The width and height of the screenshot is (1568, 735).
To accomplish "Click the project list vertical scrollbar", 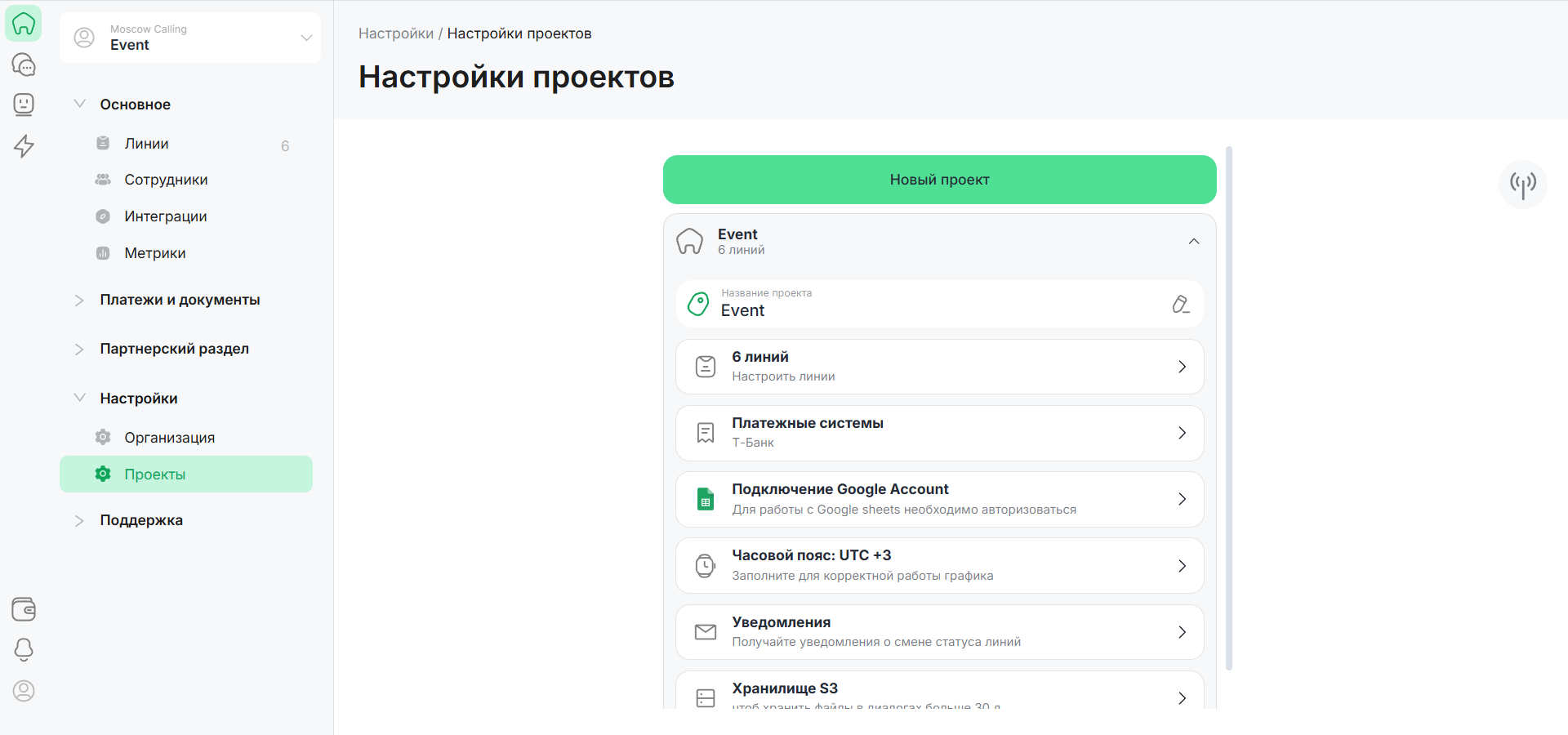I will 1228,408.
